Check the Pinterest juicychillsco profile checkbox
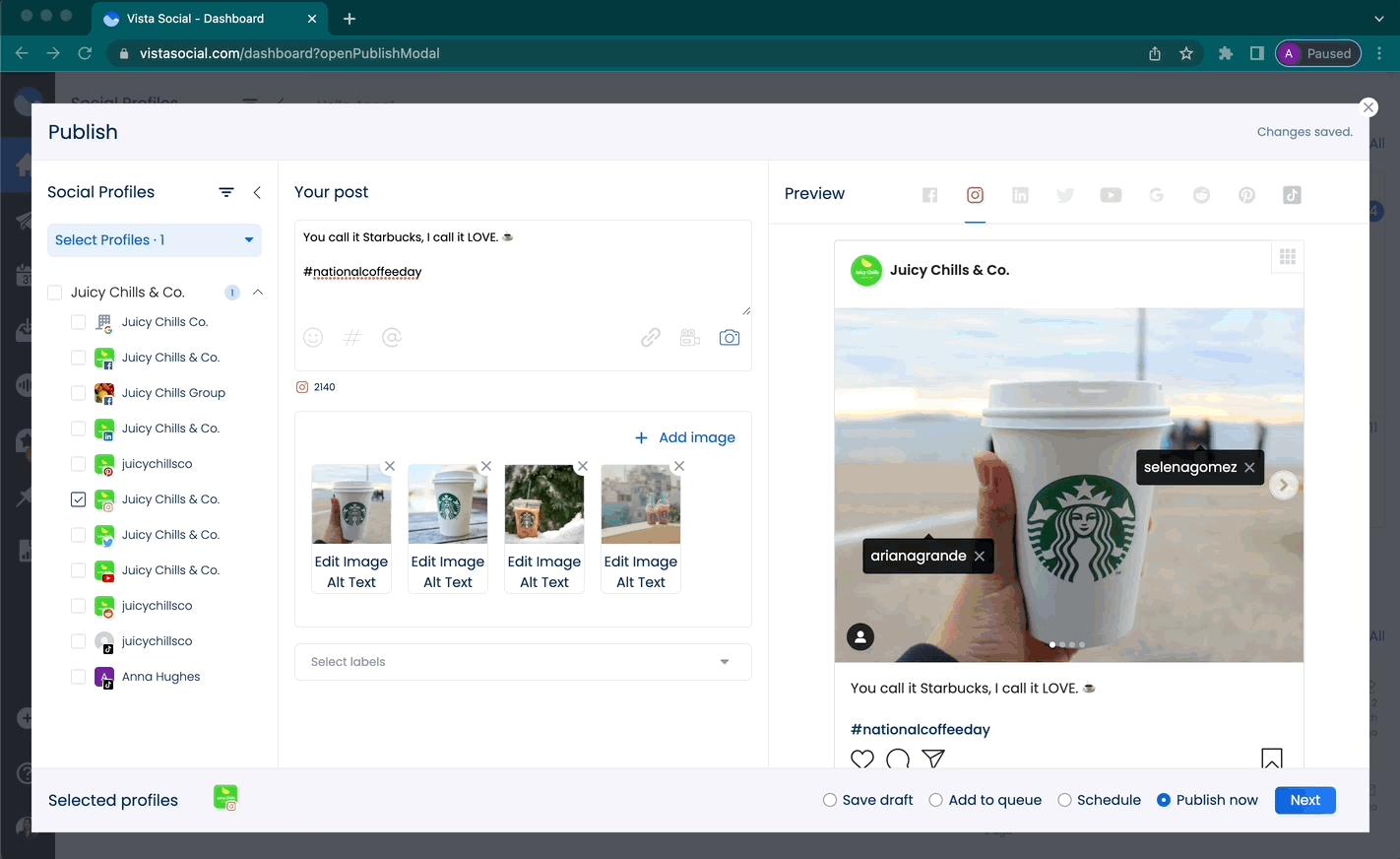The image size is (1400, 859). pos(79,464)
